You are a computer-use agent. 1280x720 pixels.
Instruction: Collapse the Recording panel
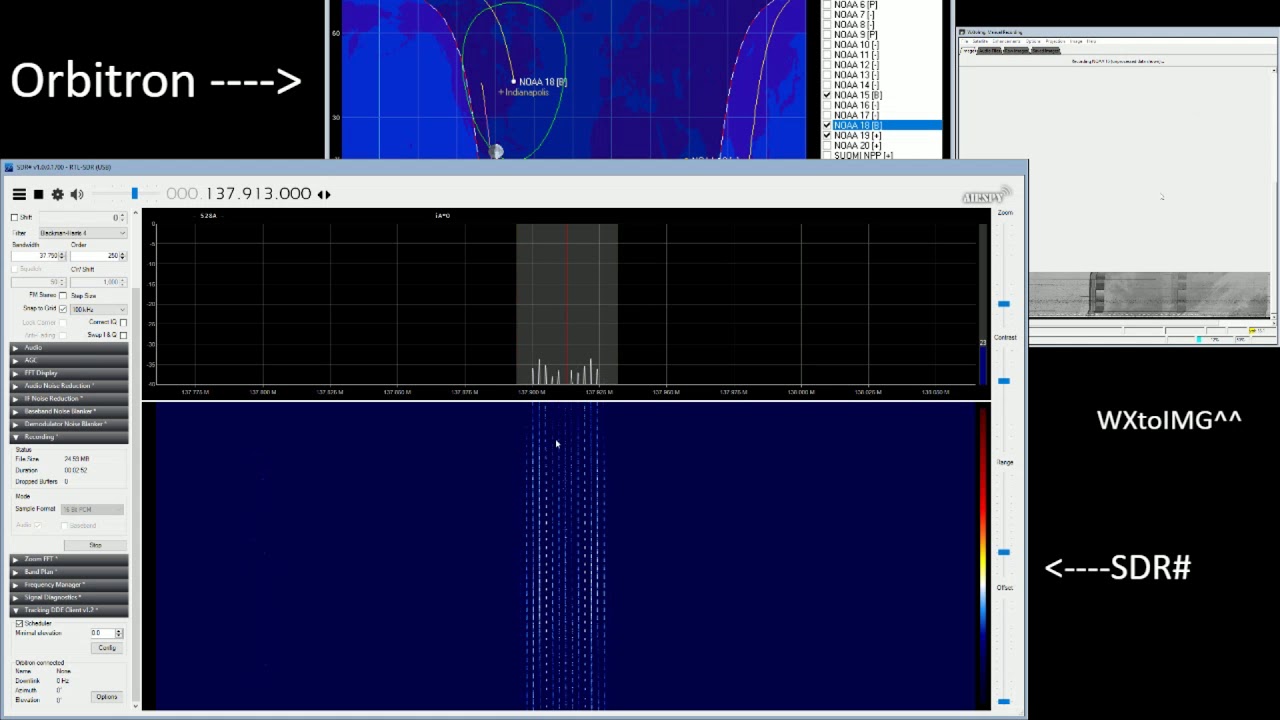click(x=70, y=437)
